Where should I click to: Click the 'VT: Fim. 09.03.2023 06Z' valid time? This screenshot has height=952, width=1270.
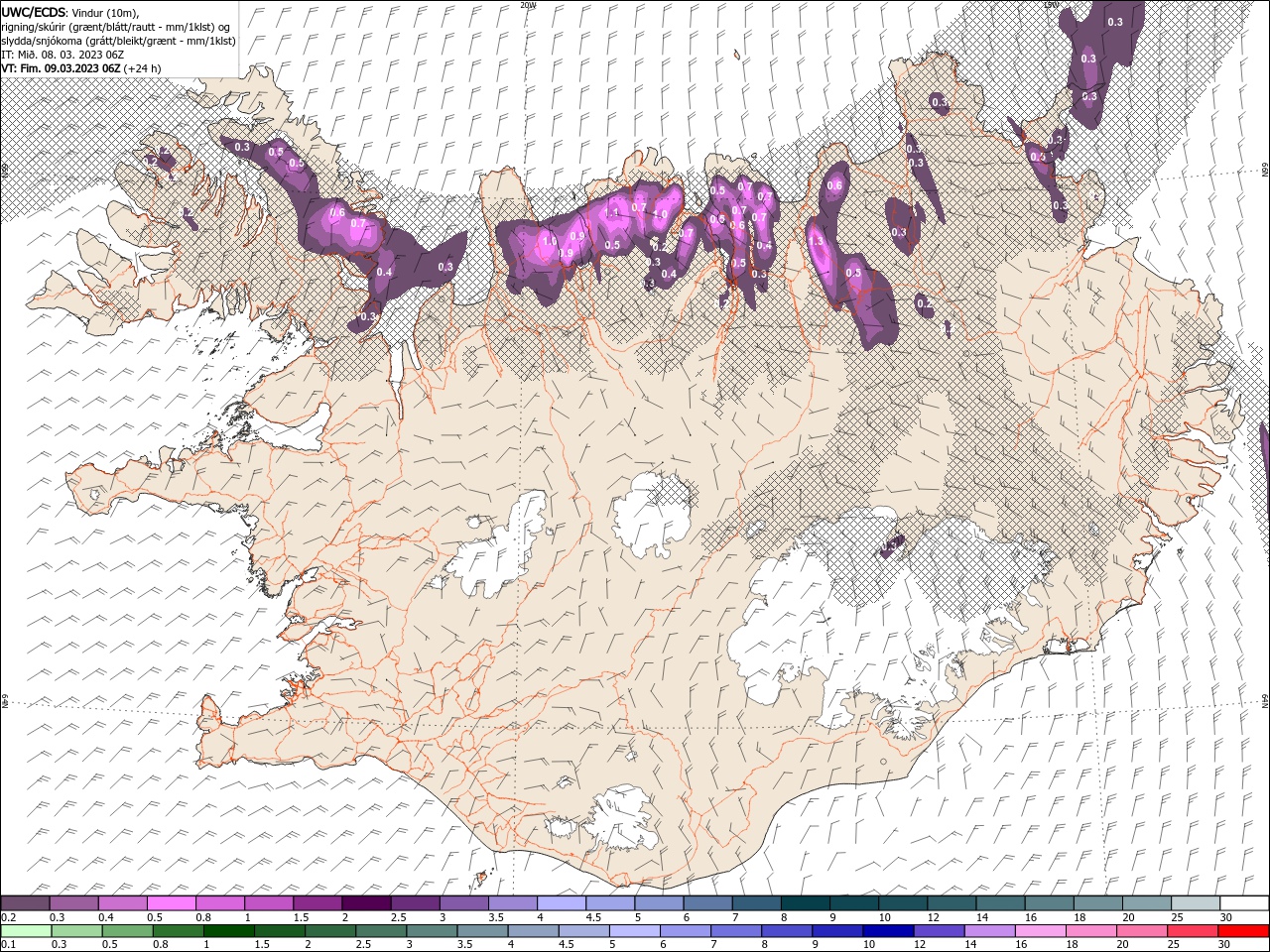pyautogui.click(x=61, y=68)
